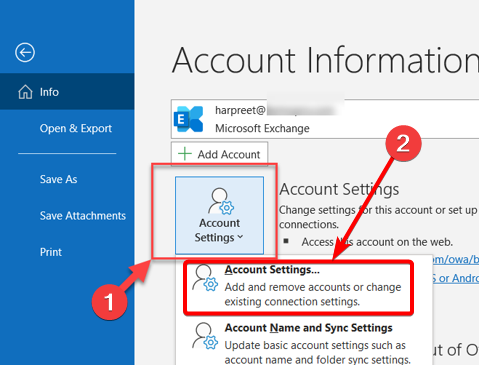Click the back arrow circle icon
The image size is (480, 365).
tap(25, 52)
